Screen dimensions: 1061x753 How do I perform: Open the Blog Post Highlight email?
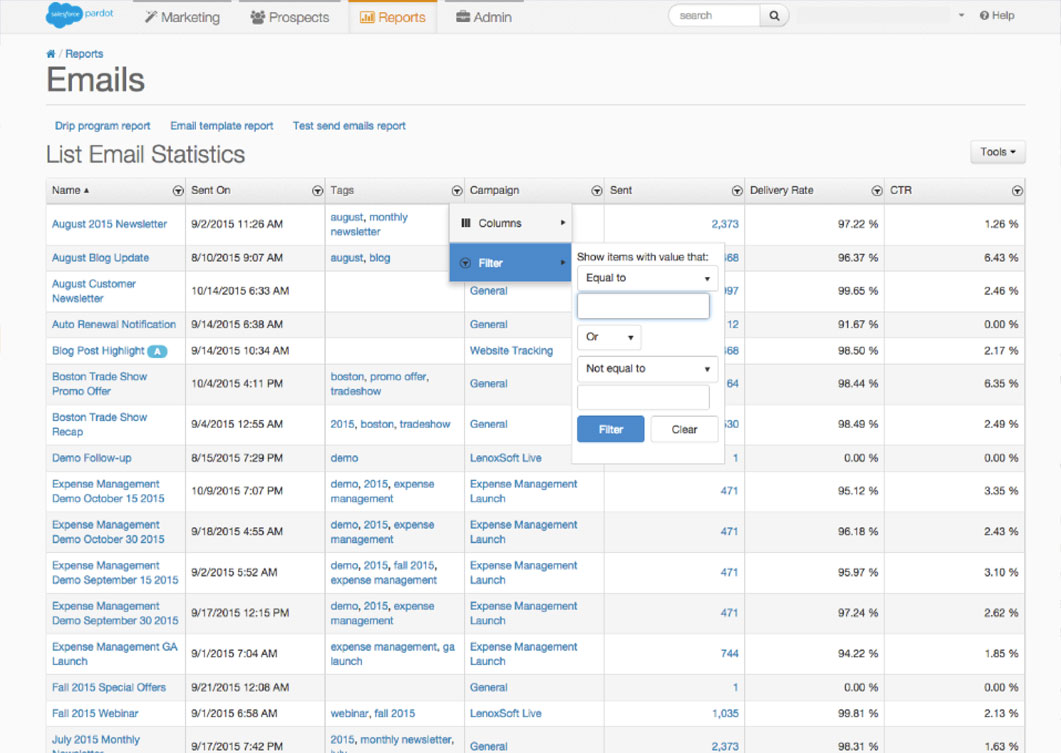coord(98,351)
